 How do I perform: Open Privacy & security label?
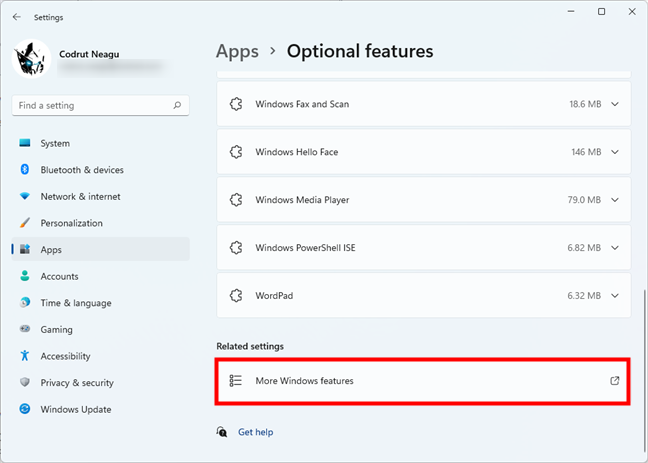point(77,383)
